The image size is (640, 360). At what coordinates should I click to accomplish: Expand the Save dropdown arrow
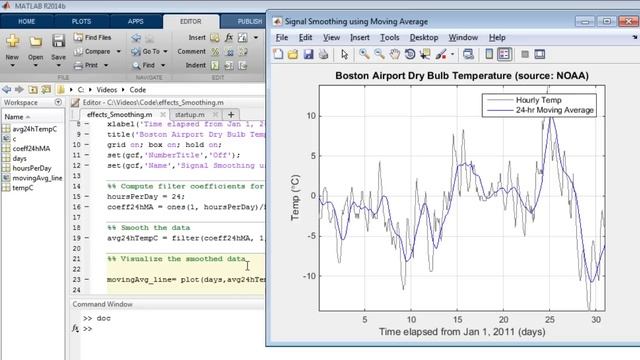click(58, 66)
